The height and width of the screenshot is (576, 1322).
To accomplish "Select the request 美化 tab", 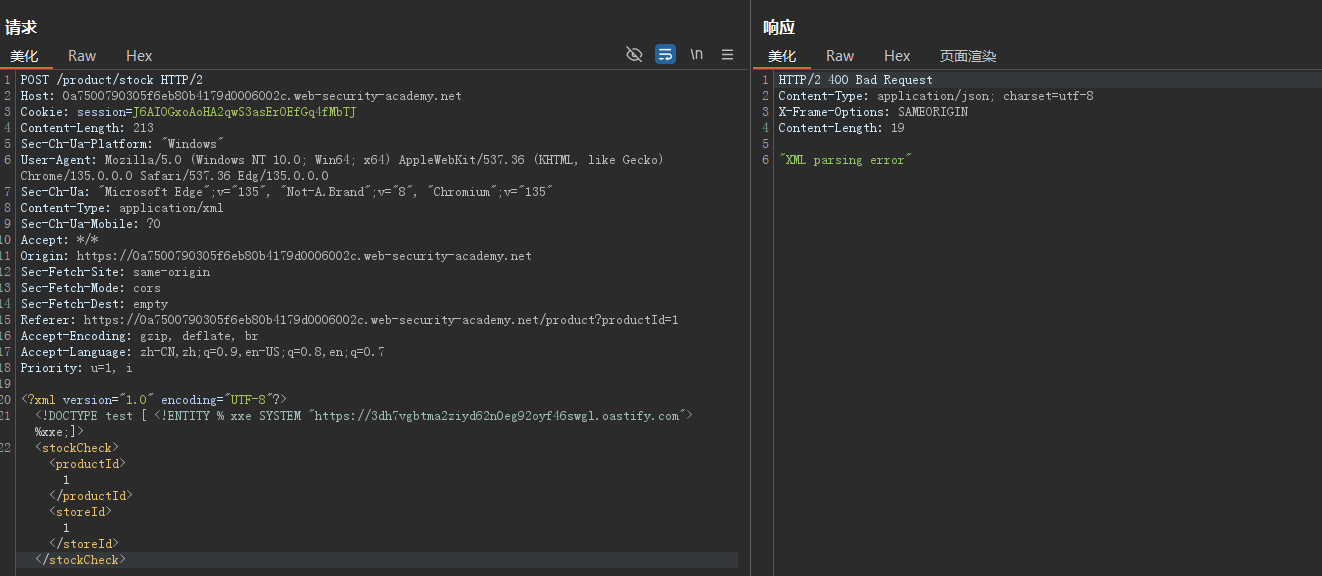I will pyautogui.click(x=24, y=56).
